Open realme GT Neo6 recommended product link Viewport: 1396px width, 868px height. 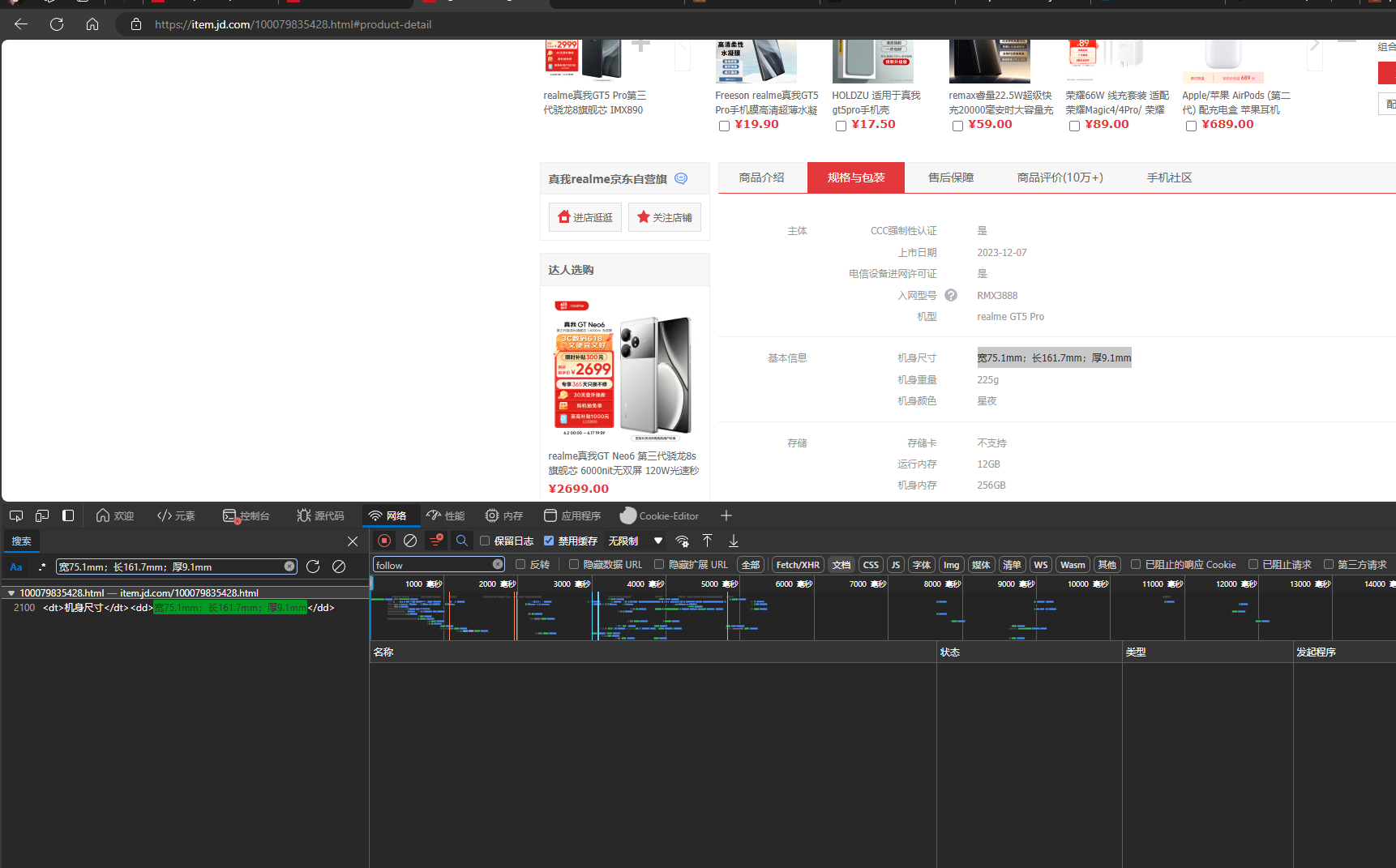(x=623, y=464)
